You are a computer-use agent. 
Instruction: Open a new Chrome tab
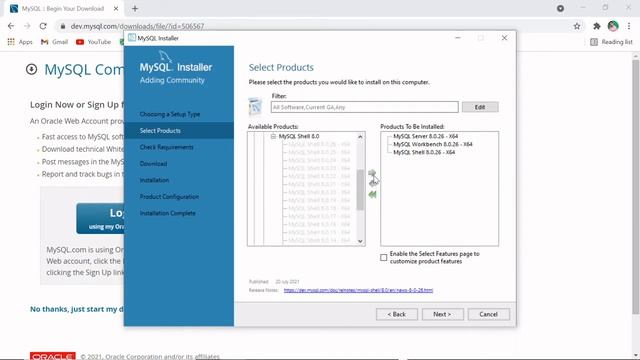(x=135, y=8)
